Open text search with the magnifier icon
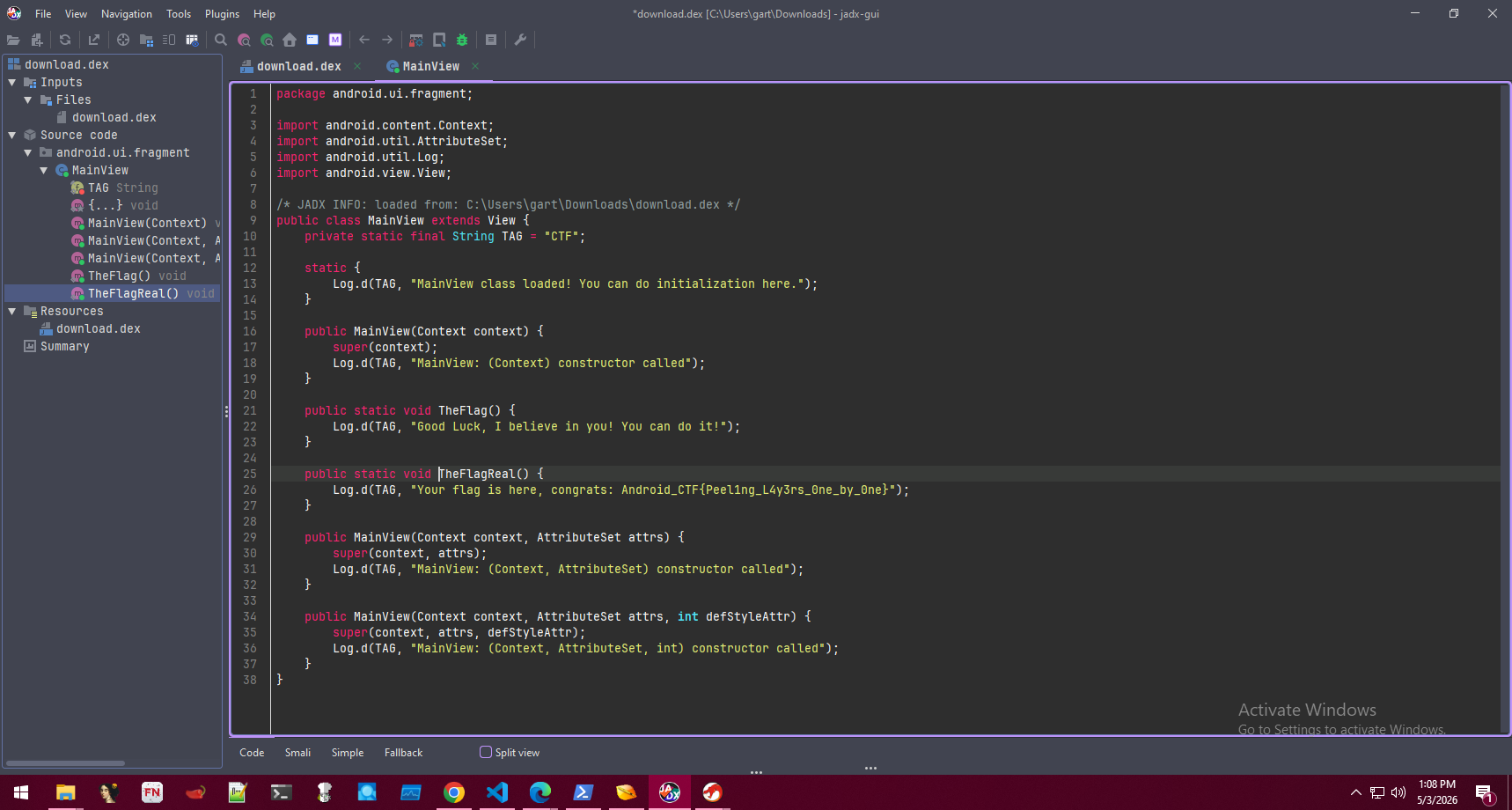The image size is (1512, 810). coord(221,40)
